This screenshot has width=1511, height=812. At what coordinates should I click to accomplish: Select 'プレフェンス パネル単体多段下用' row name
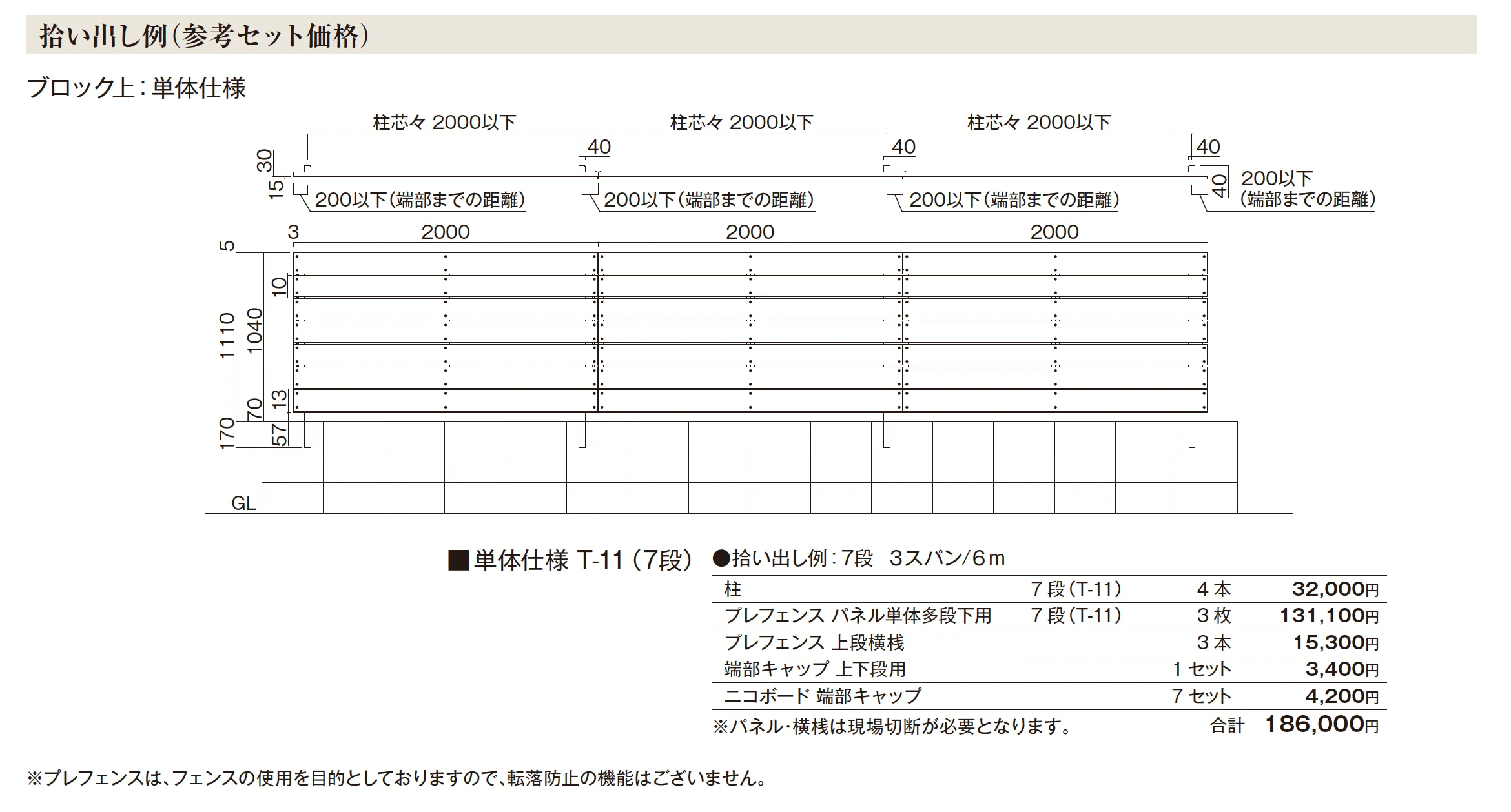[858, 616]
